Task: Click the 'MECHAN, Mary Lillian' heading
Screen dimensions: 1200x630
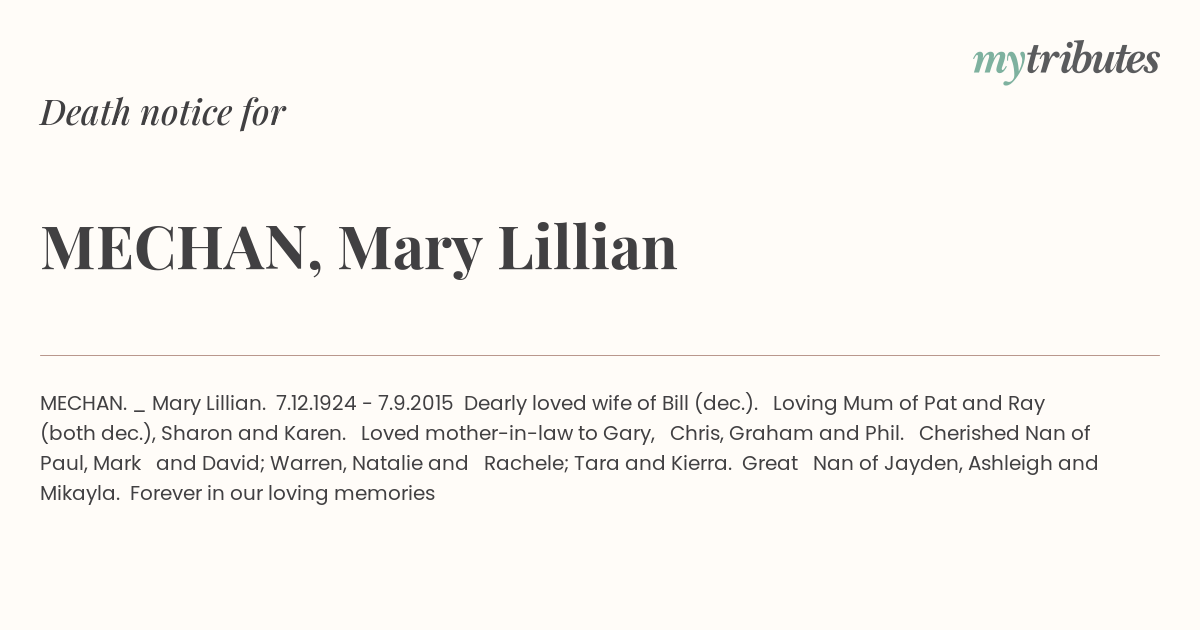Action: [359, 247]
